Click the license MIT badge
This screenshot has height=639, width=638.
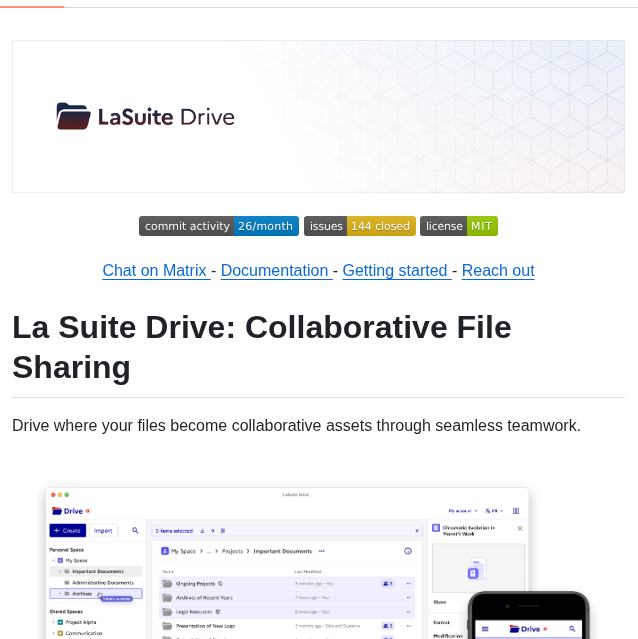point(459,226)
